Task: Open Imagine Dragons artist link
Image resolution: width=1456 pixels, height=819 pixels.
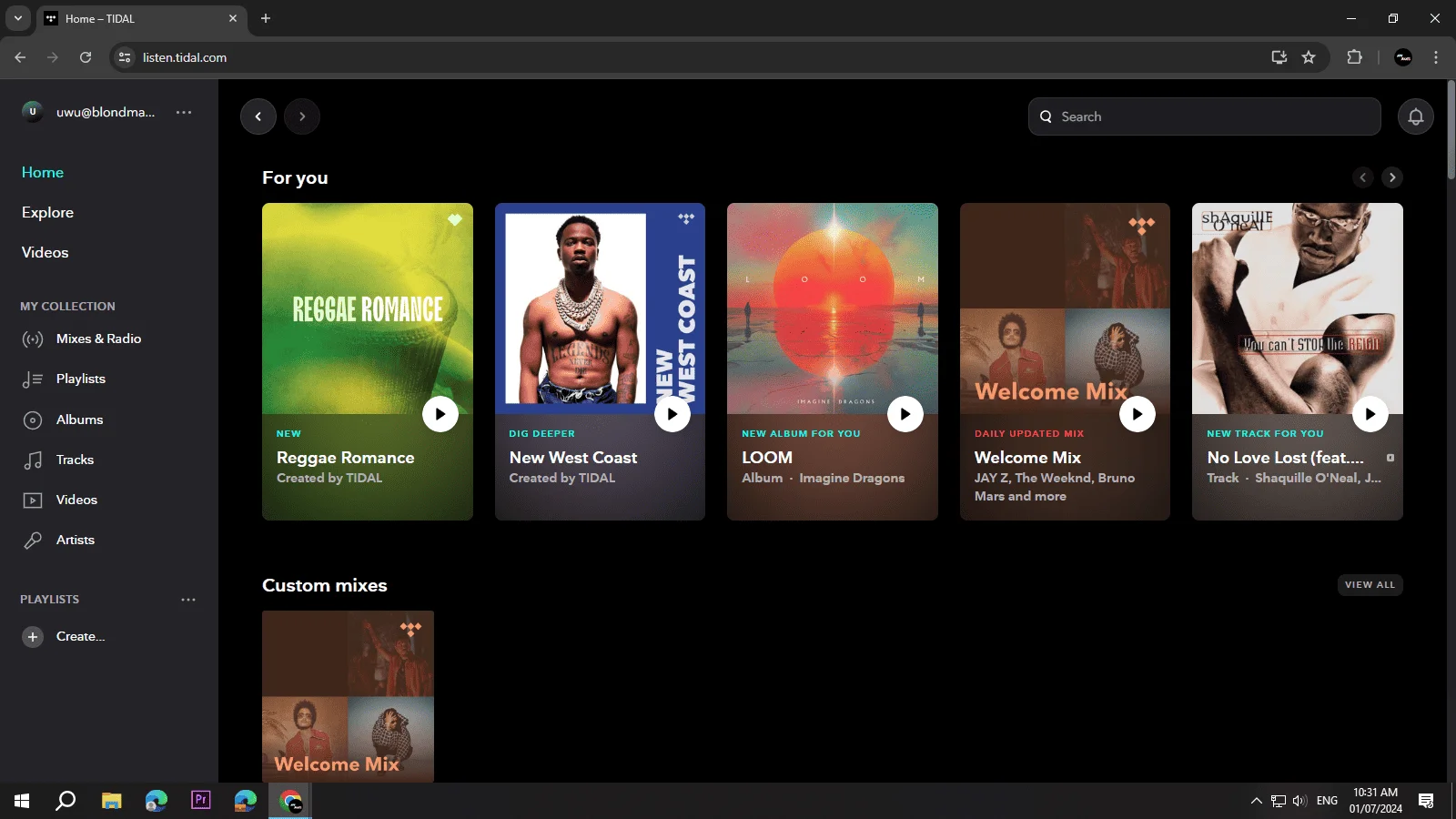Action: pyautogui.click(x=852, y=479)
